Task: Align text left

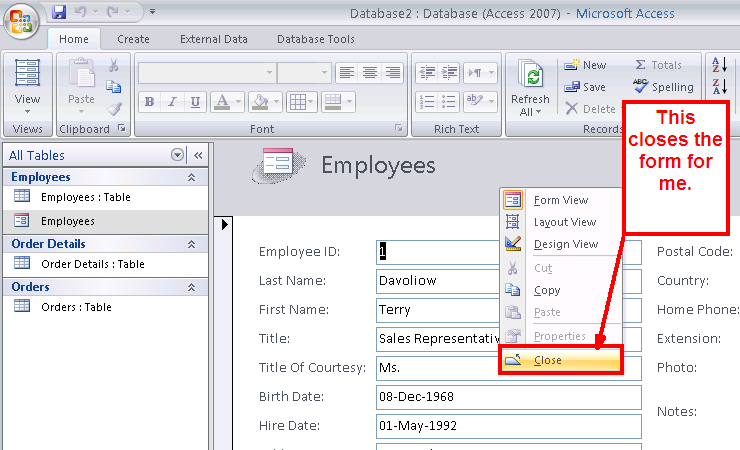Action: tap(347, 73)
